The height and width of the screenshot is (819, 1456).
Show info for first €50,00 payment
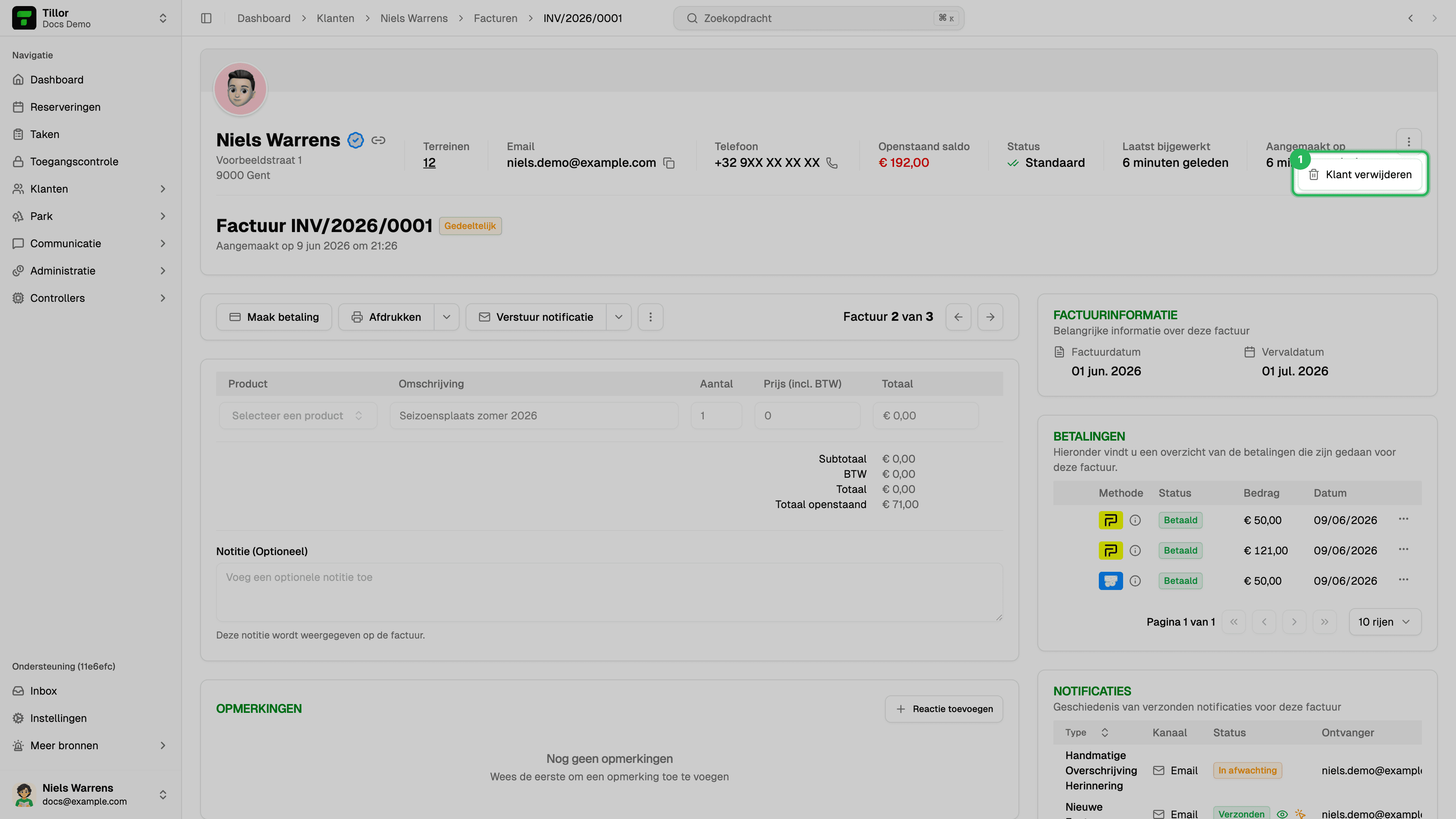click(x=1135, y=520)
